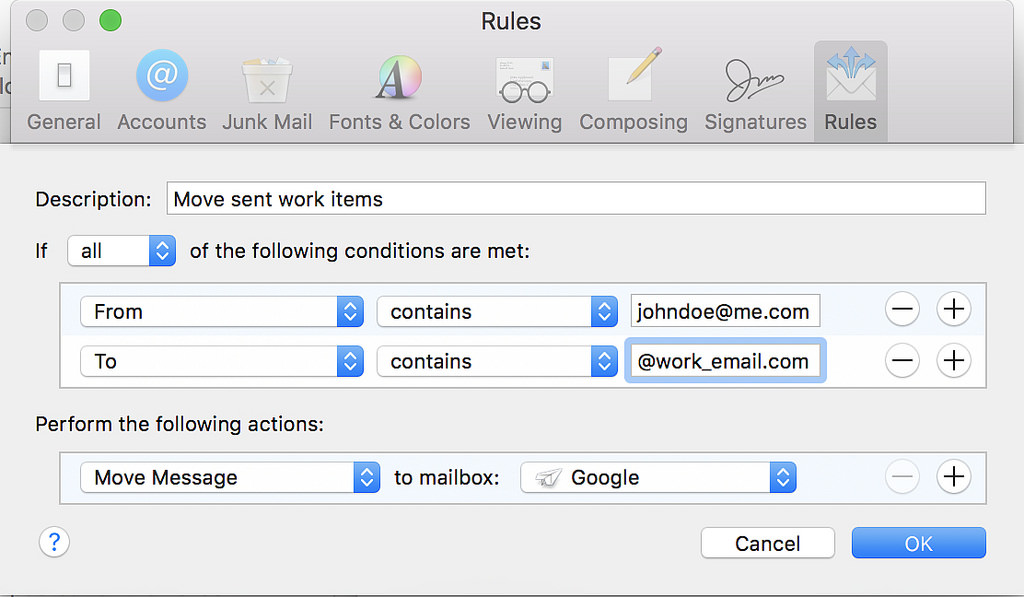The width and height of the screenshot is (1024, 597).
Task: Expand the From header dropdown
Action: click(221, 312)
